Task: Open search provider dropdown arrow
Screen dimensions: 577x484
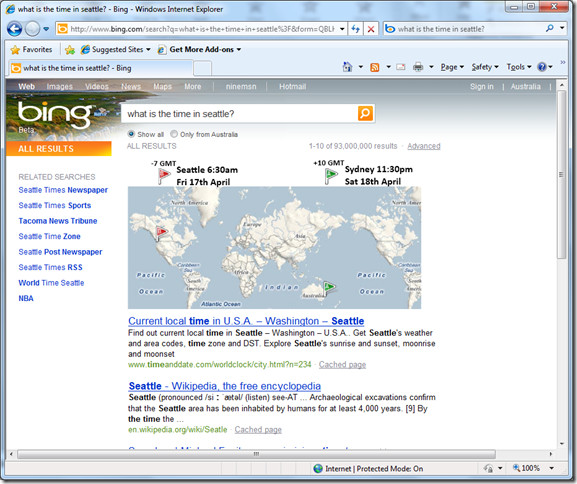Action: point(562,28)
